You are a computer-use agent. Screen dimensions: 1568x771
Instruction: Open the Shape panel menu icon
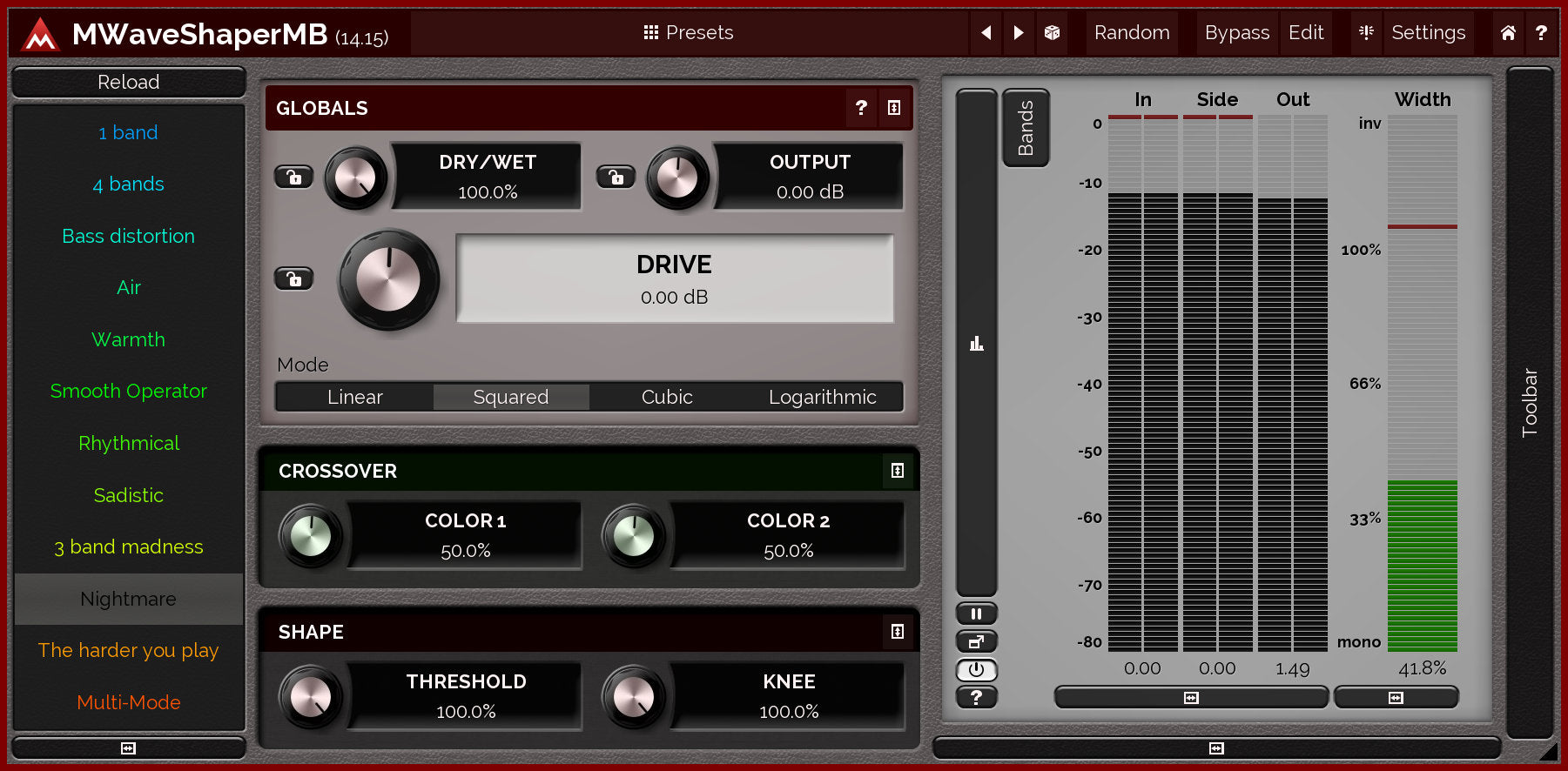[897, 632]
